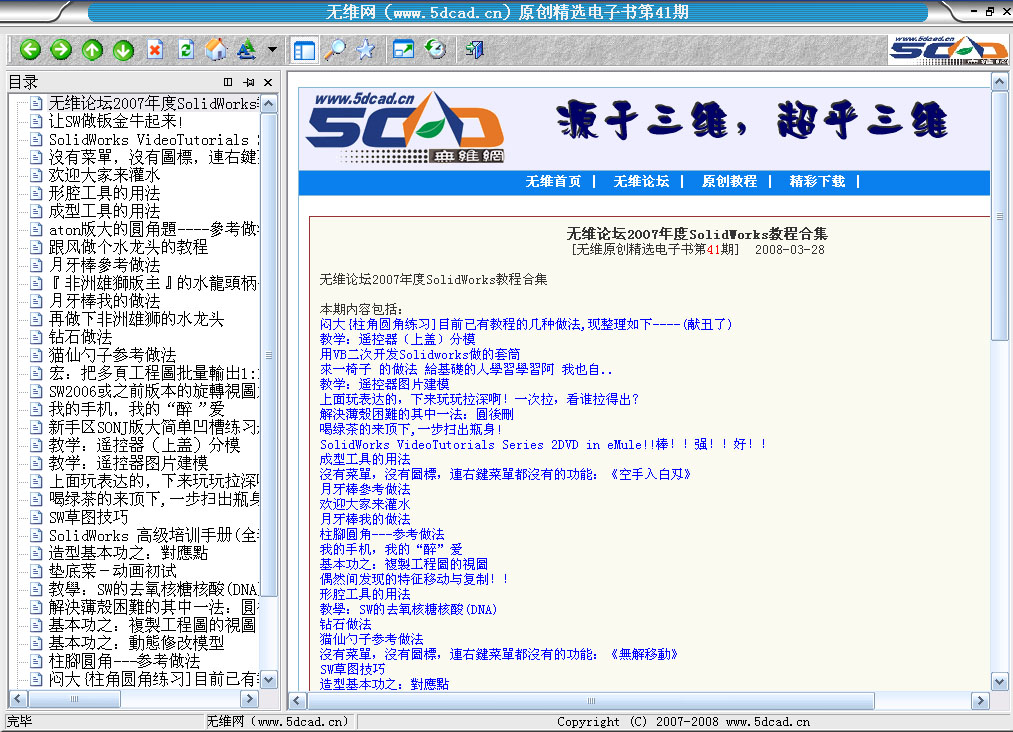Click the 5dcad.cn banner logo
The image size is (1013, 732).
[404, 127]
